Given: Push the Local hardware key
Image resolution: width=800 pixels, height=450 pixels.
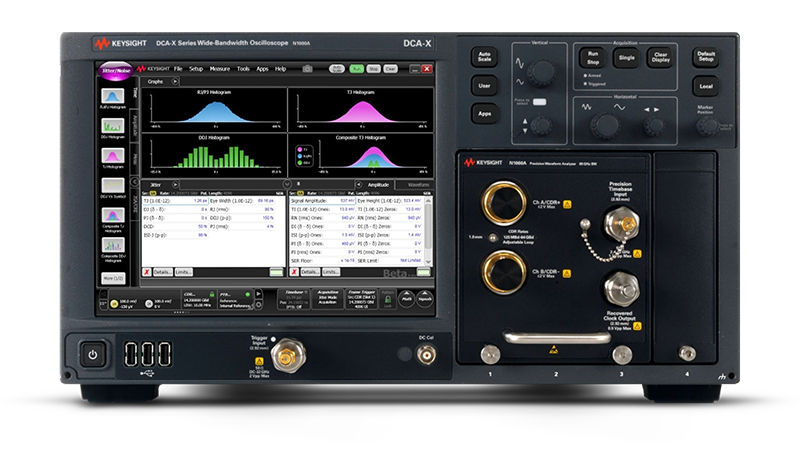Looking at the screenshot, I should point(706,86).
